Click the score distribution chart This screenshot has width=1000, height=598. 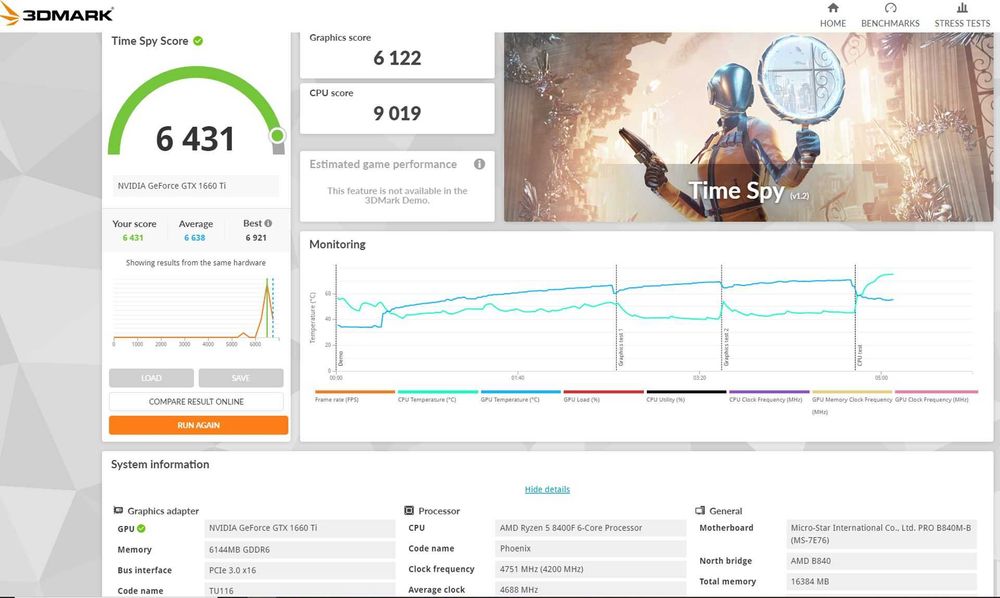point(195,311)
